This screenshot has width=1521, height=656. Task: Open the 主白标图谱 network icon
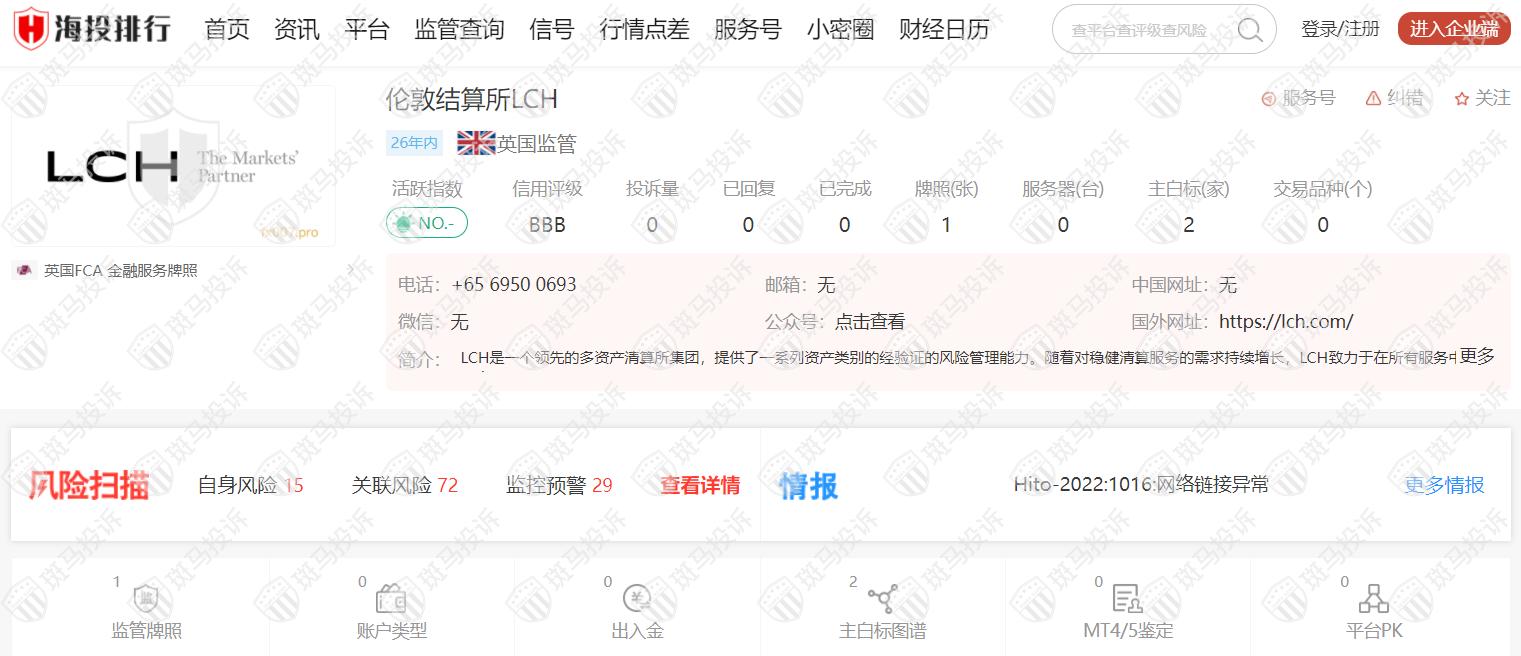tap(882, 599)
